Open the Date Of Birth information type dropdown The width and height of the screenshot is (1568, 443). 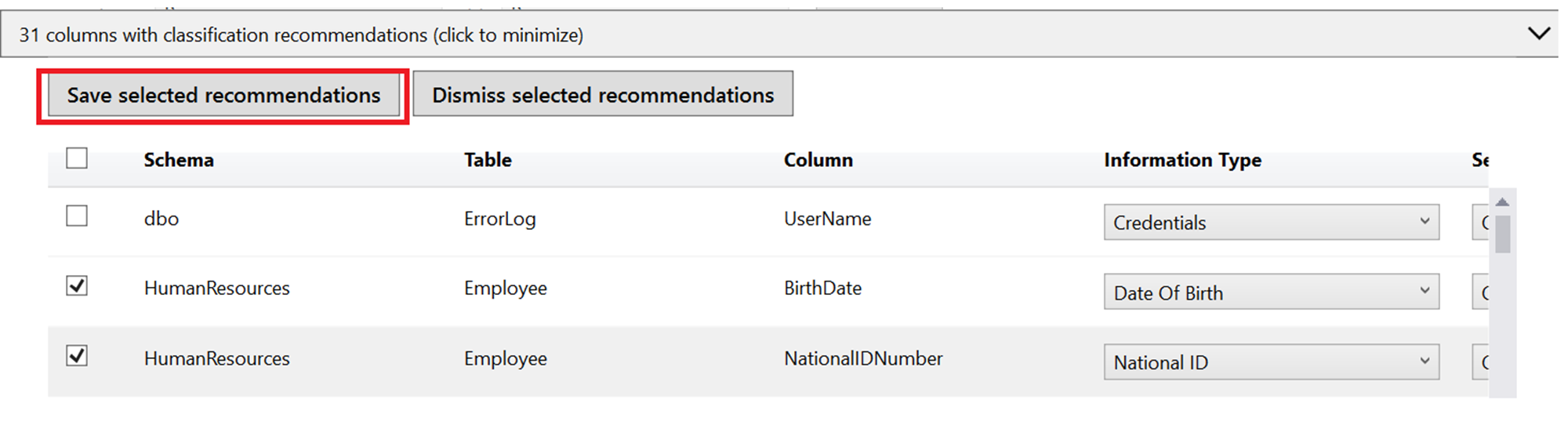coord(1270,292)
